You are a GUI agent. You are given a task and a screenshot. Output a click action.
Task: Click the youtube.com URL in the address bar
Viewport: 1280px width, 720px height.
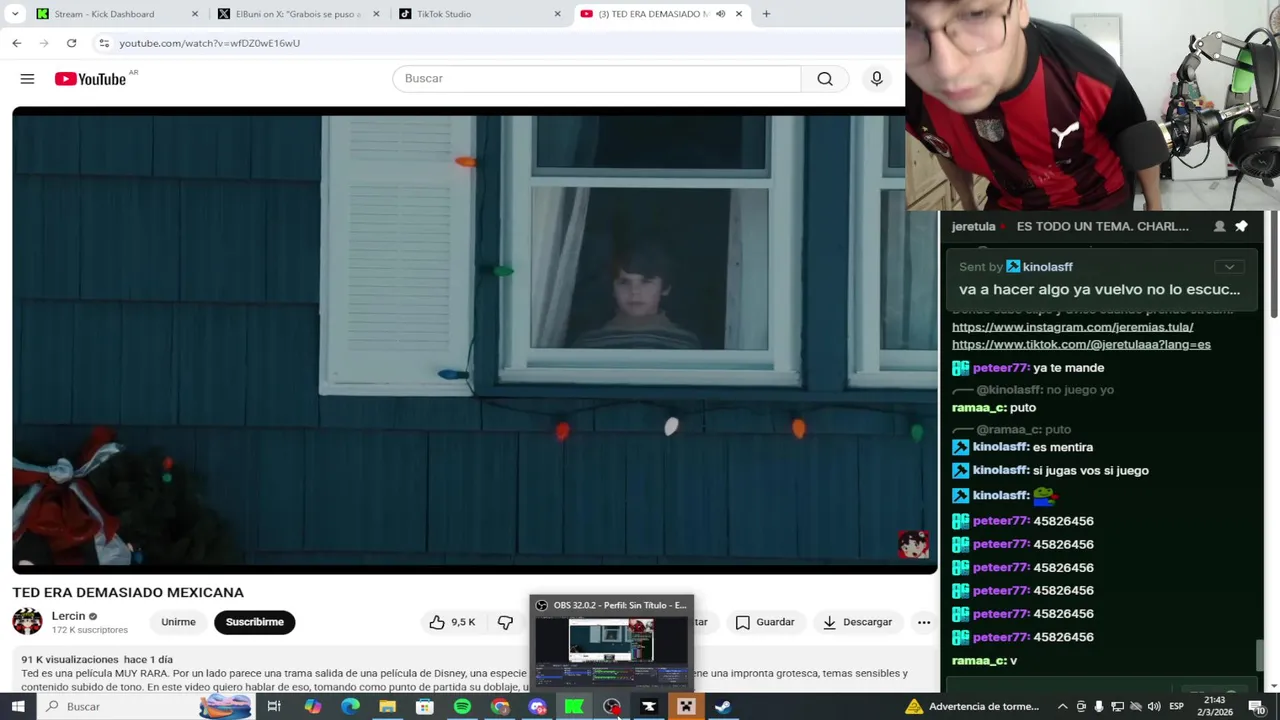(x=209, y=43)
